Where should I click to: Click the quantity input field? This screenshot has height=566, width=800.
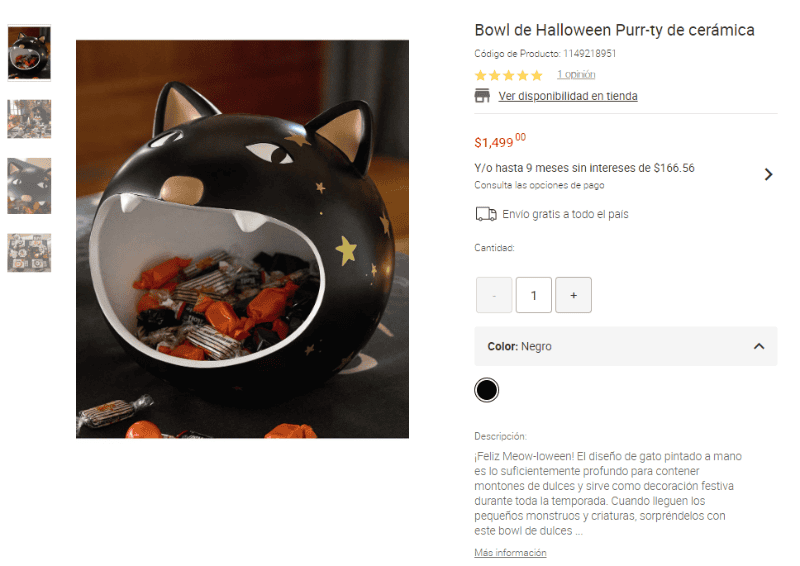[x=534, y=295]
